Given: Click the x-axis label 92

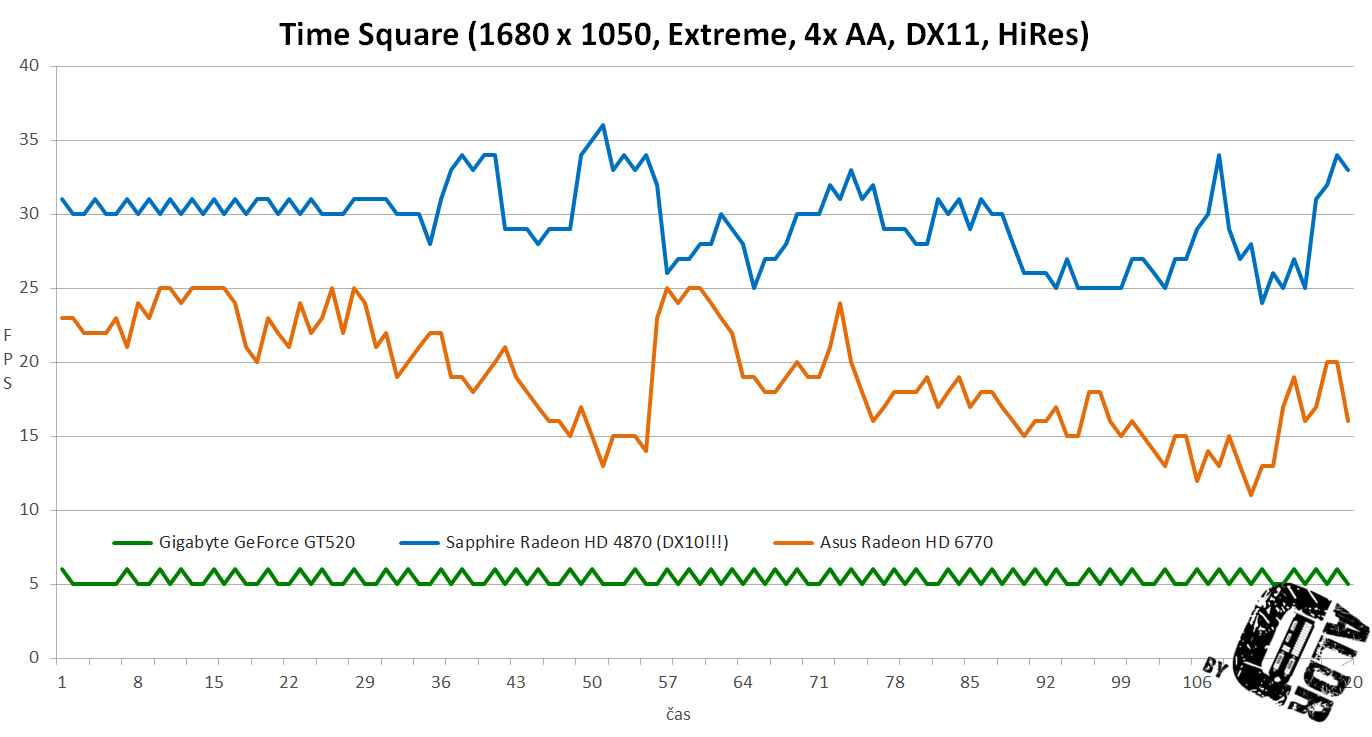Looking at the screenshot, I should (1047, 682).
